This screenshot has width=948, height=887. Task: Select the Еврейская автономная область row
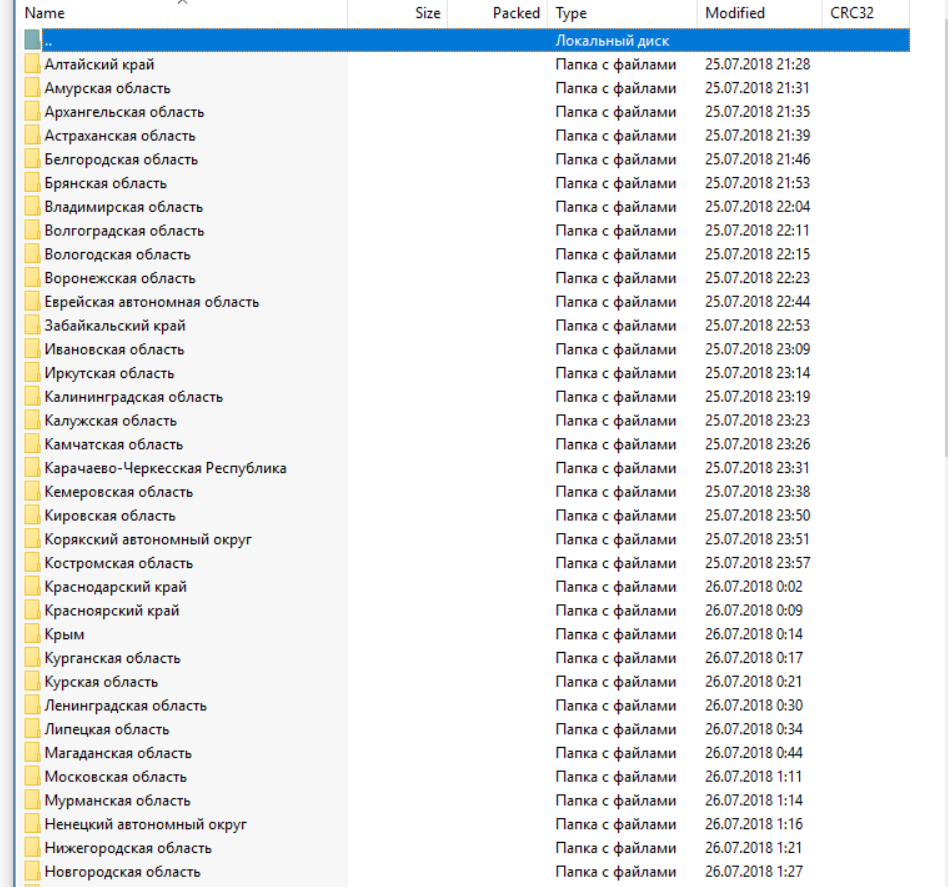click(151, 302)
